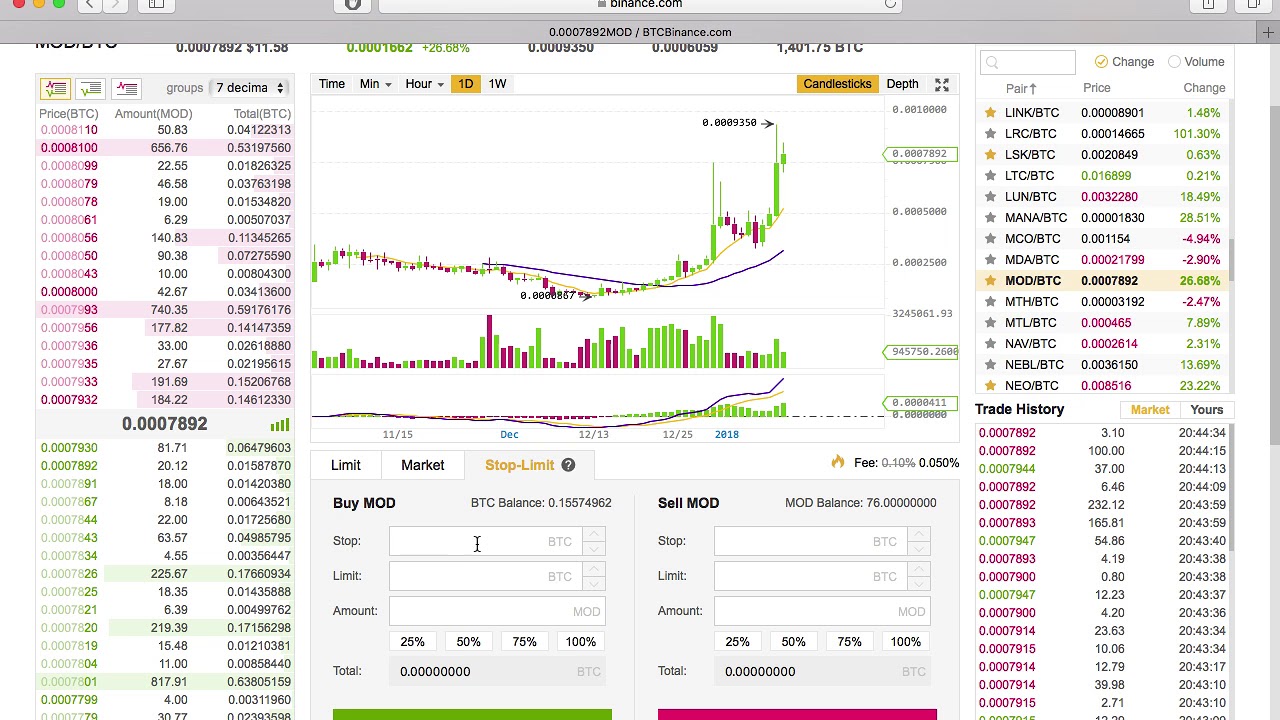Toggle the favorite star for LSK/BTC
Screen dimensions: 1280x720
click(x=990, y=155)
